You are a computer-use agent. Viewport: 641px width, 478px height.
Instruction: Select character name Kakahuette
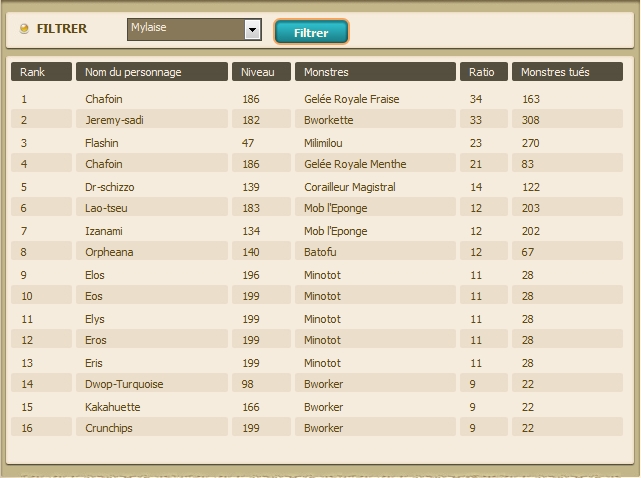pyautogui.click(x=113, y=407)
